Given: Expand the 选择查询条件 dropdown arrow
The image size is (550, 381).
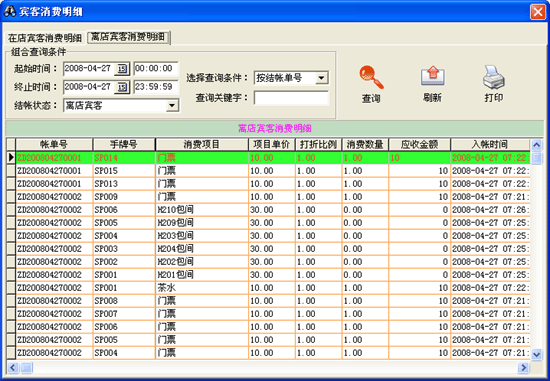Looking at the screenshot, I should click(321, 78).
